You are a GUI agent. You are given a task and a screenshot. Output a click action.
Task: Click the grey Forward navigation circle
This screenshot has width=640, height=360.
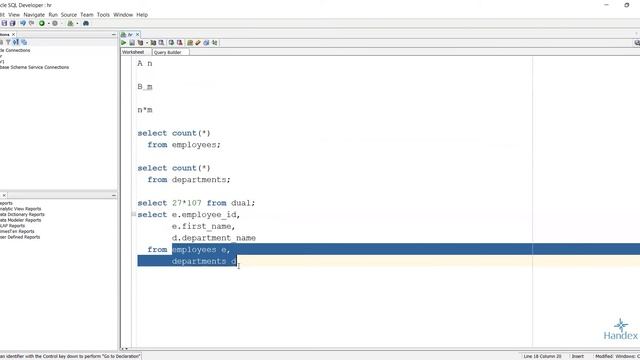[x=55, y=23]
